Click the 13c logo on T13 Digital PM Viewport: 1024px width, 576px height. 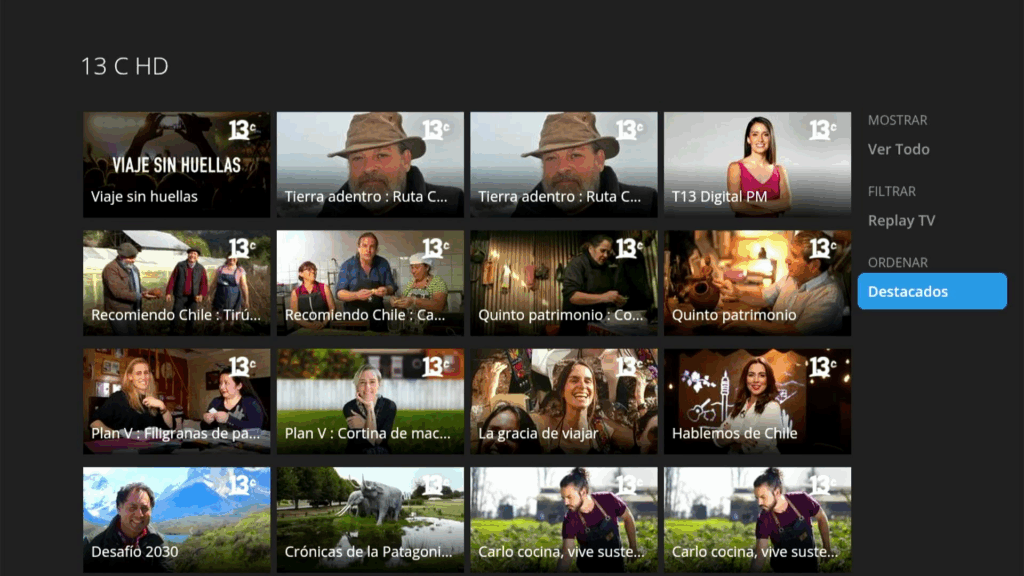(x=823, y=129)
